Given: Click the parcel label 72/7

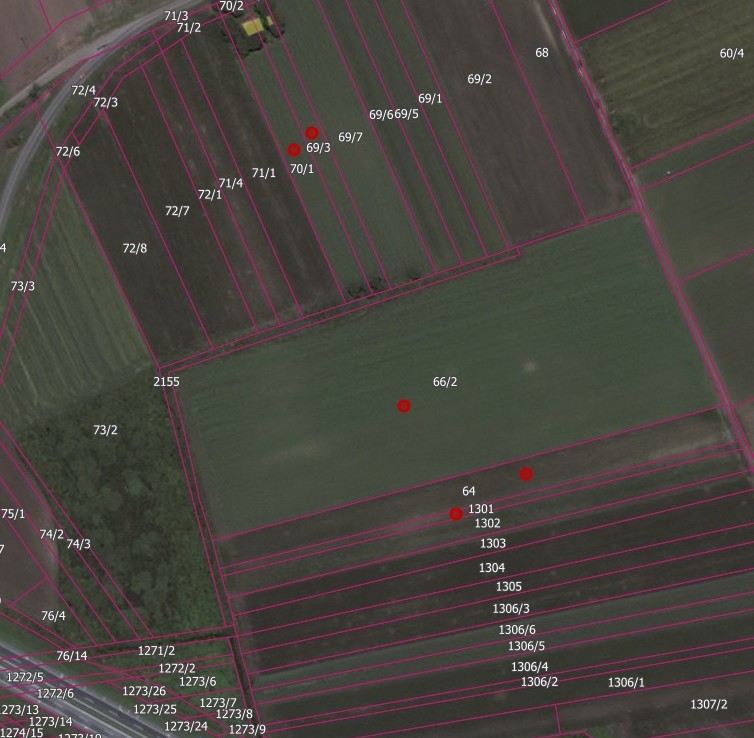Looking at the screenshot, I should coord(177,211).
